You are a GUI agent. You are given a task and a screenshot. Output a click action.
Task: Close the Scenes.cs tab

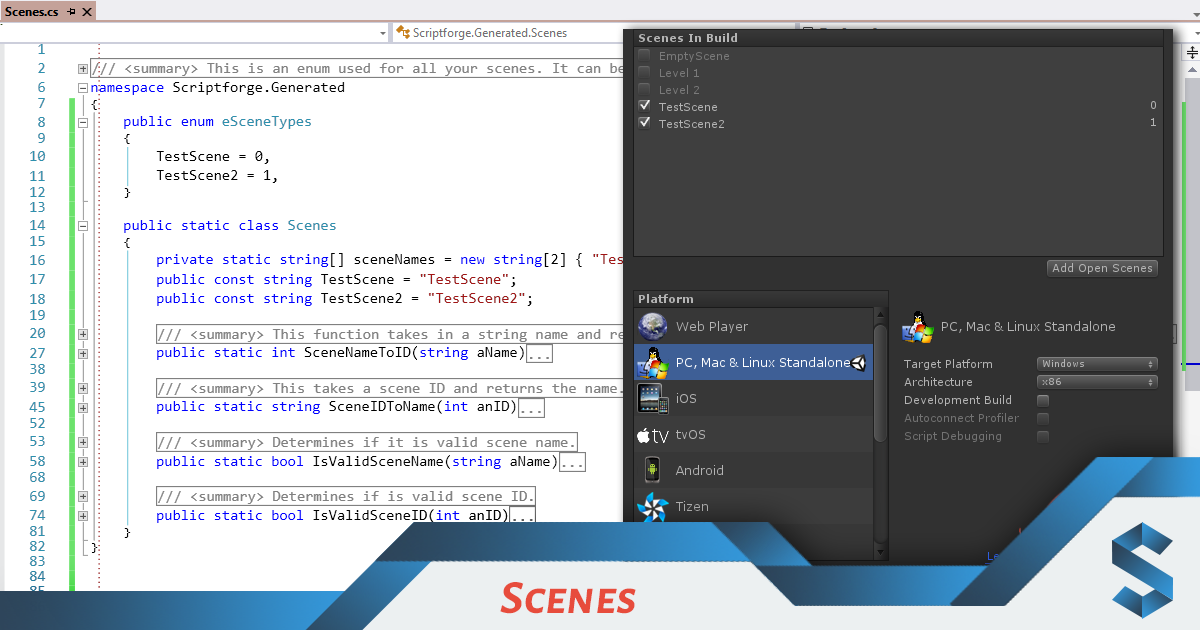[86, 12]
